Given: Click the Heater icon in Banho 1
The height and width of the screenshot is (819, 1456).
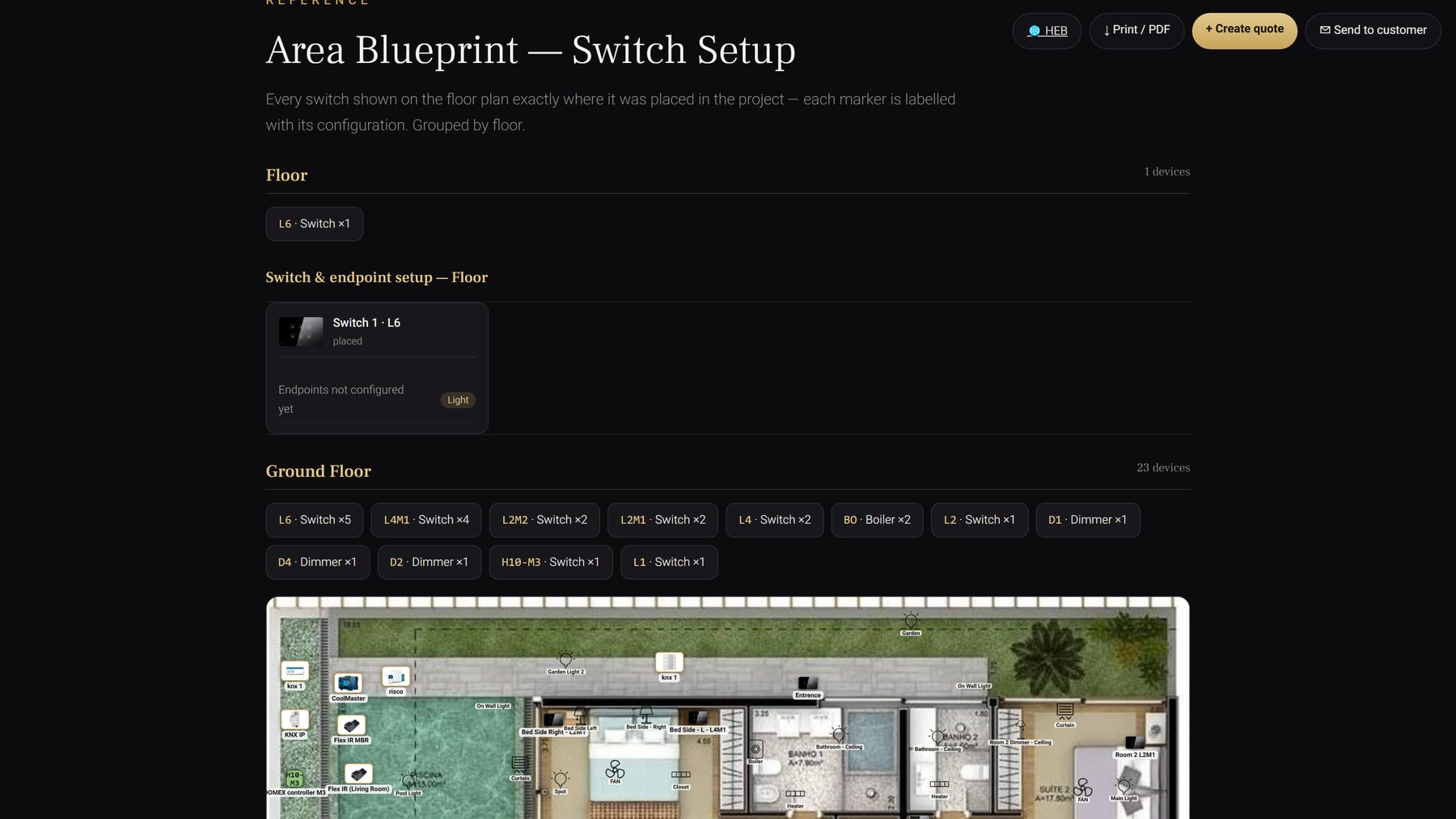Looking at the screenshot, I should (795, 794).
